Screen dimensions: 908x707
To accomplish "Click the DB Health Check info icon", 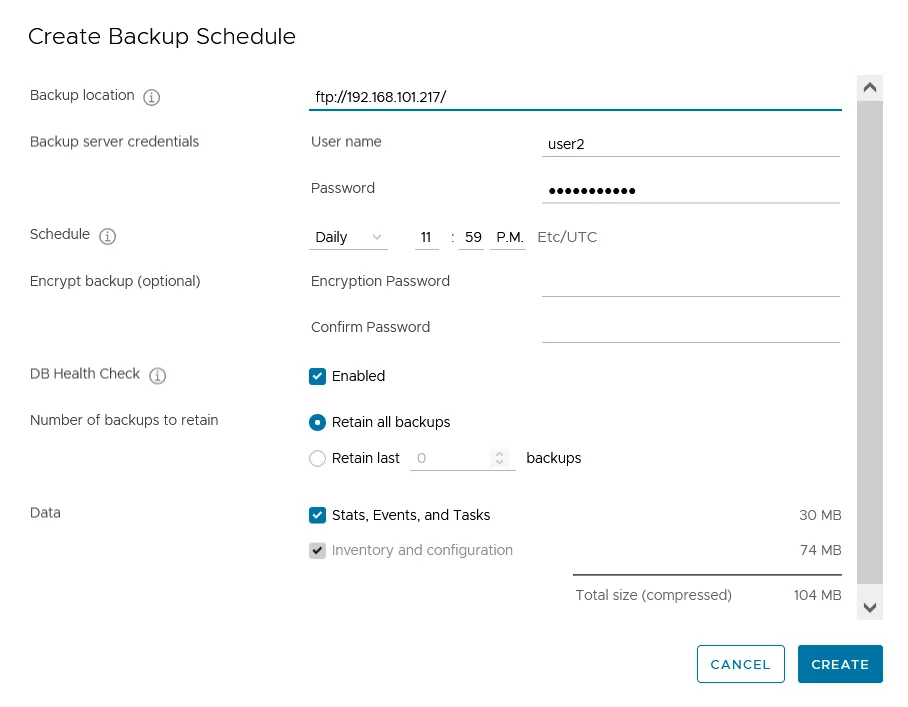I will click(157, 376).
